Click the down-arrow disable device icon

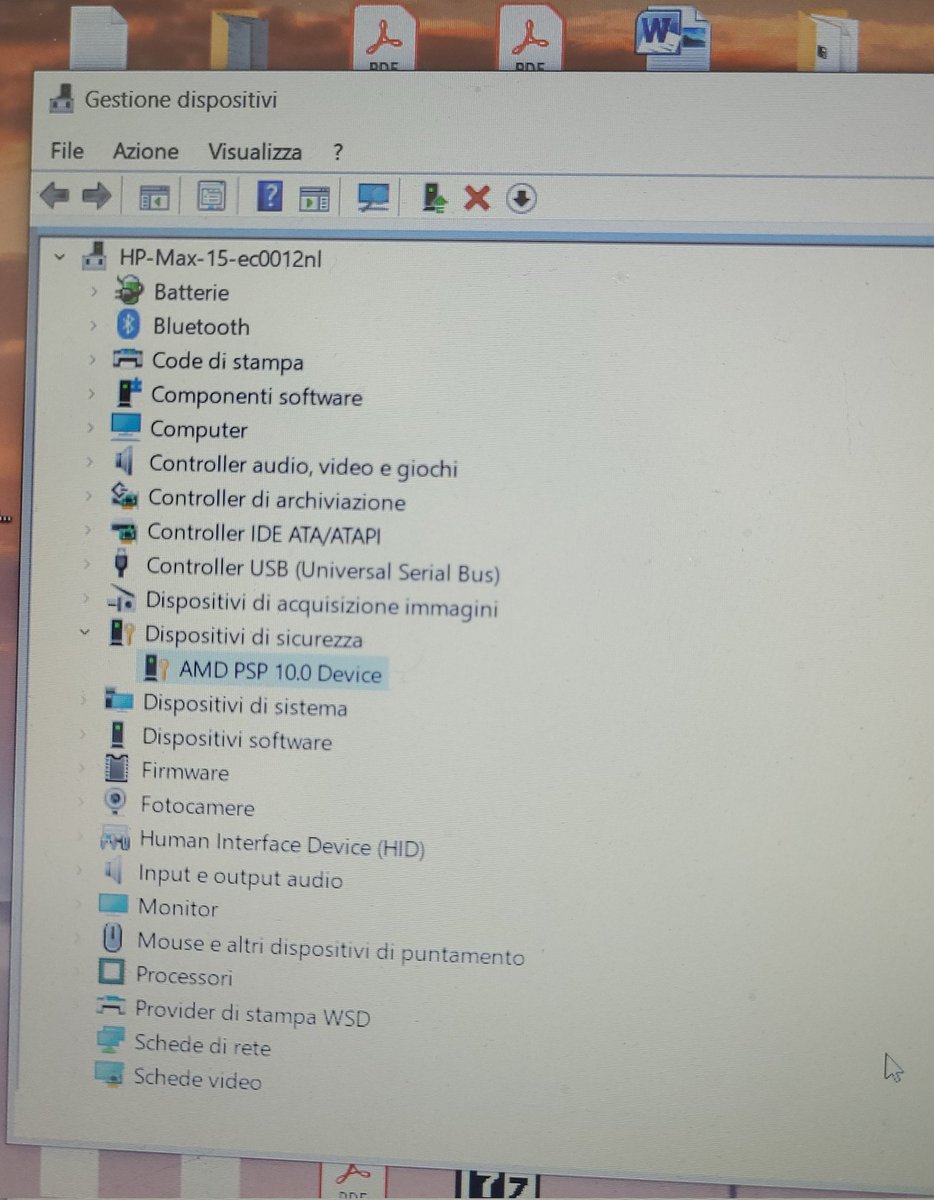[521, 198]
